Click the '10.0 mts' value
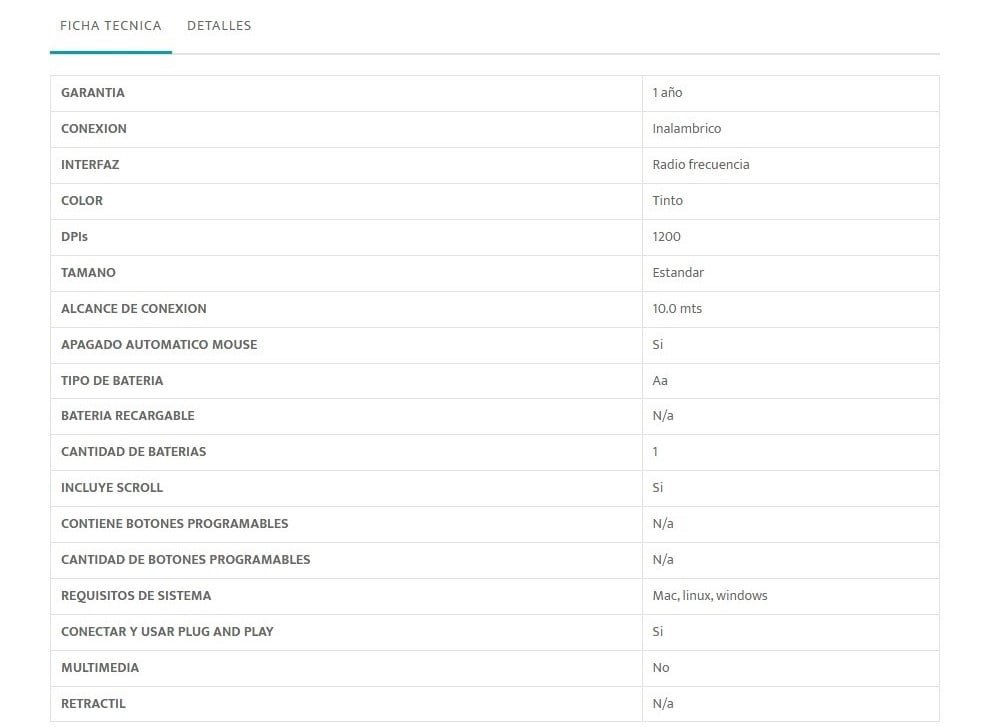Image resolution: width=990 pixels, height=727 pixels. pos(677,309)
